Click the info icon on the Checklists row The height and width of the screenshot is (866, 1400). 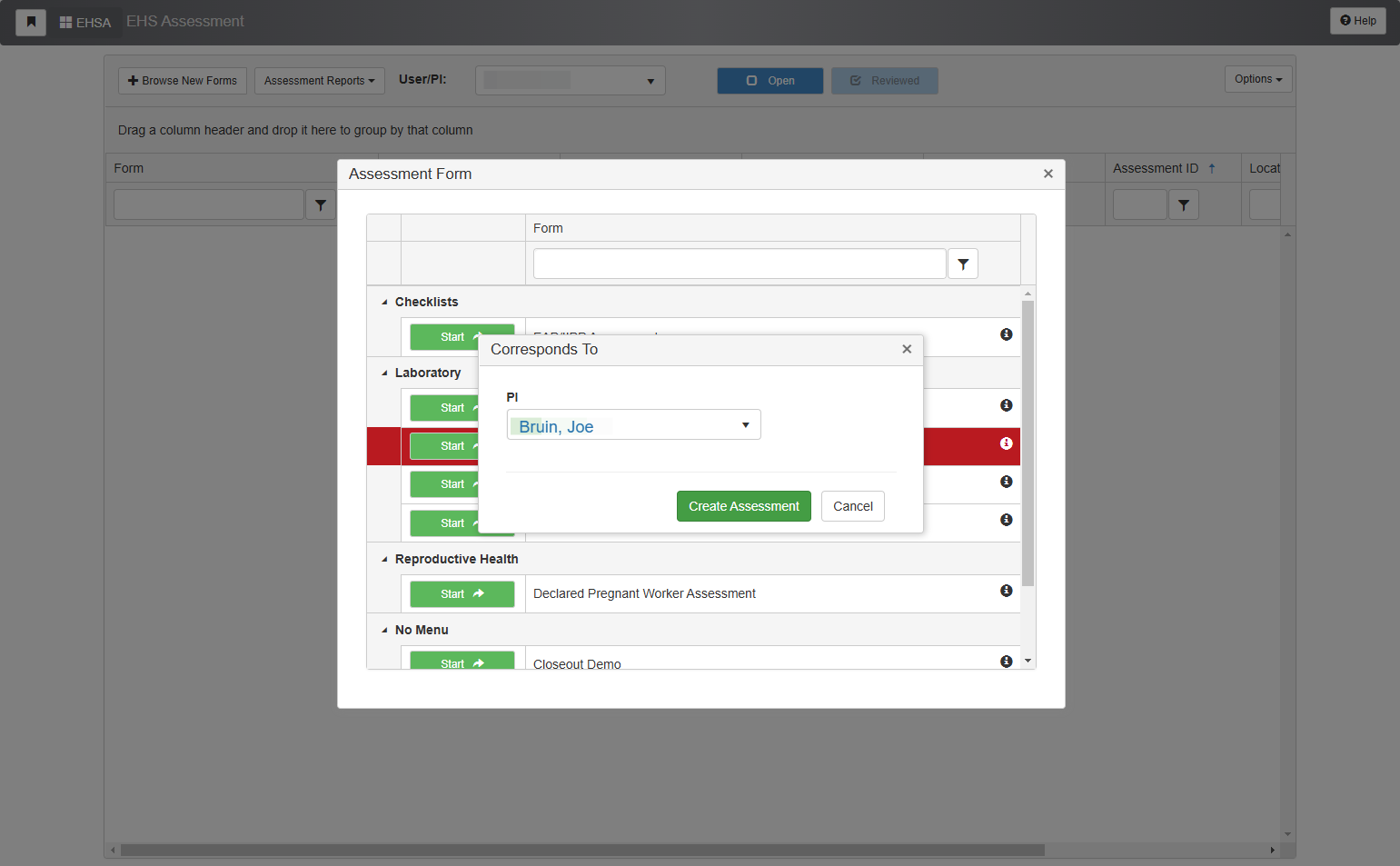click(x=1007, y=334)
